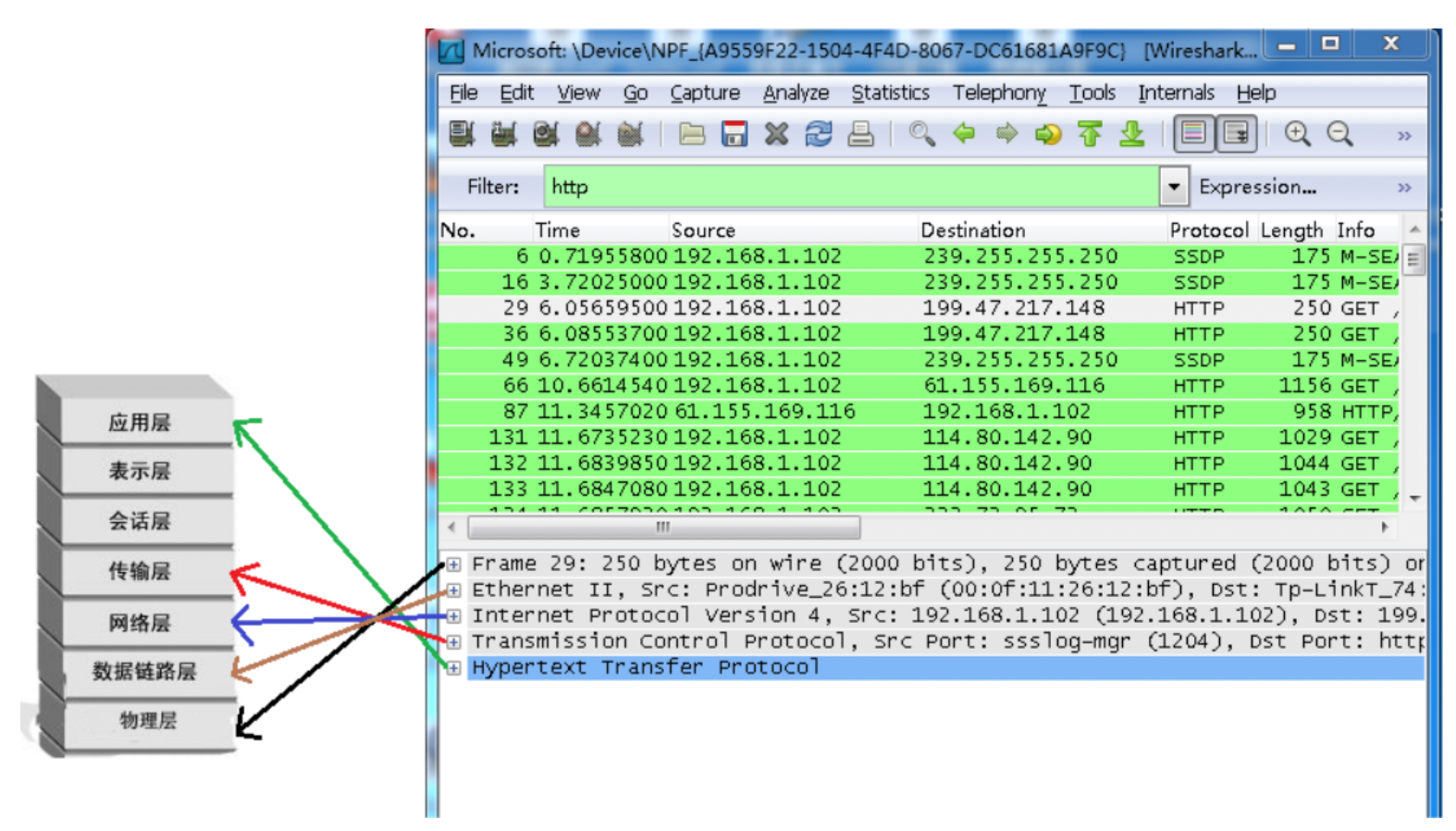The width and height of the screenshot is (1456, 831).
Task: Go forward in packet history arrow
Action: tap(1006, 134)
